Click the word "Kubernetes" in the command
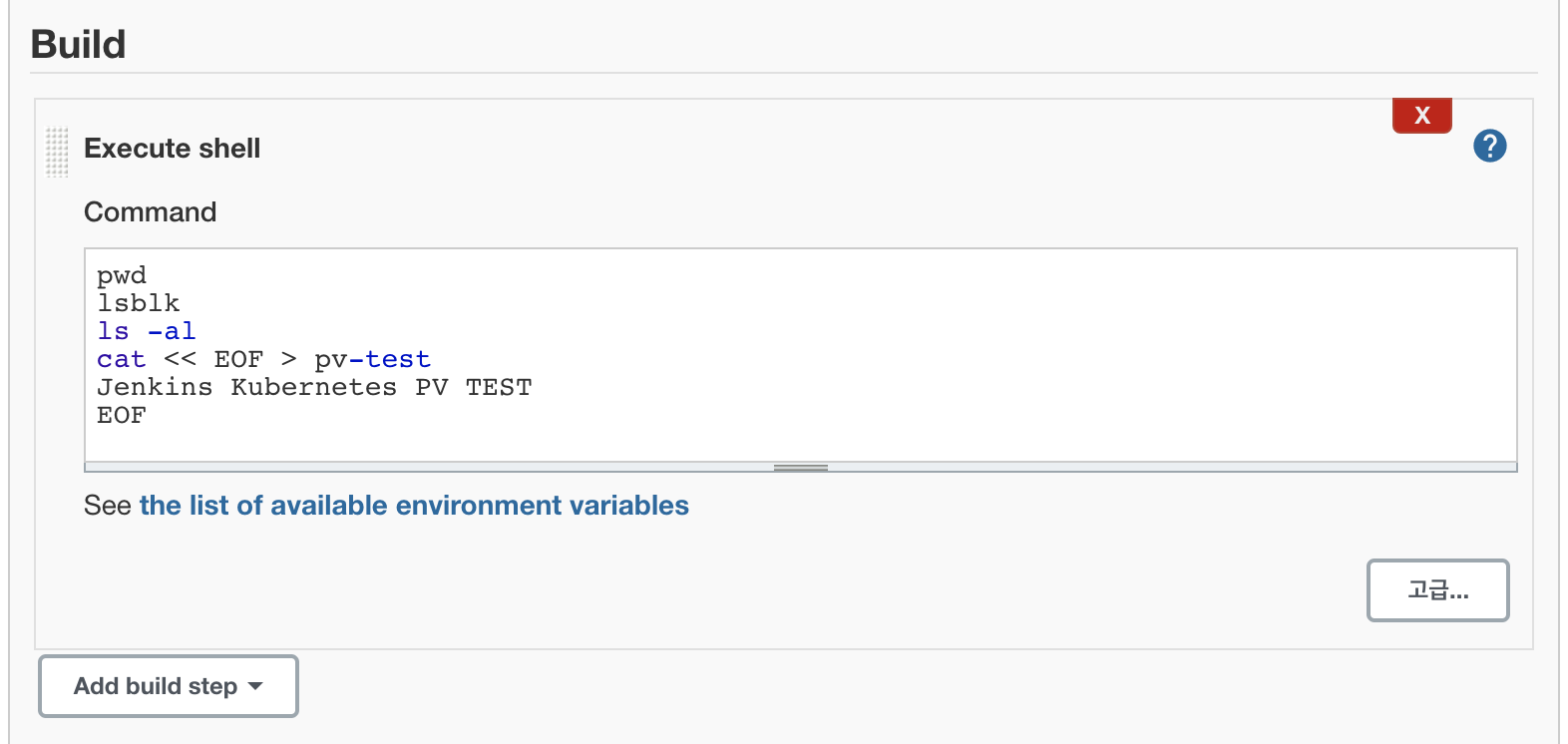Image resolution: width=1568 pixels, height=744 pixels. 313,387
